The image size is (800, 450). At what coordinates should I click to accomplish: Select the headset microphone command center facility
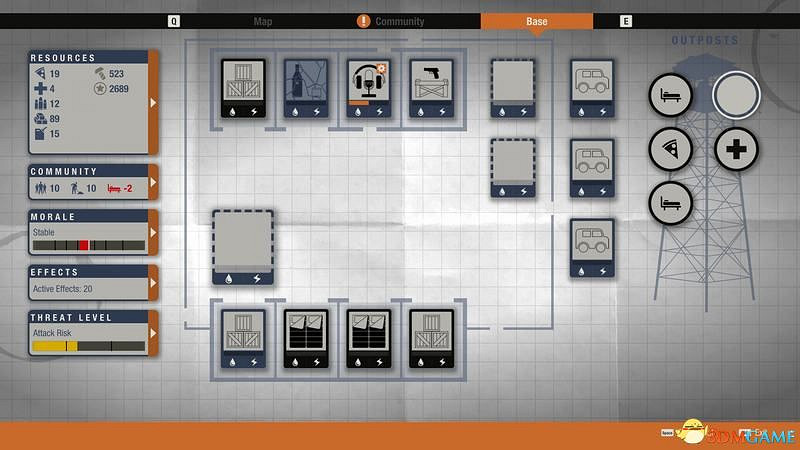click(x=367, y=87)
